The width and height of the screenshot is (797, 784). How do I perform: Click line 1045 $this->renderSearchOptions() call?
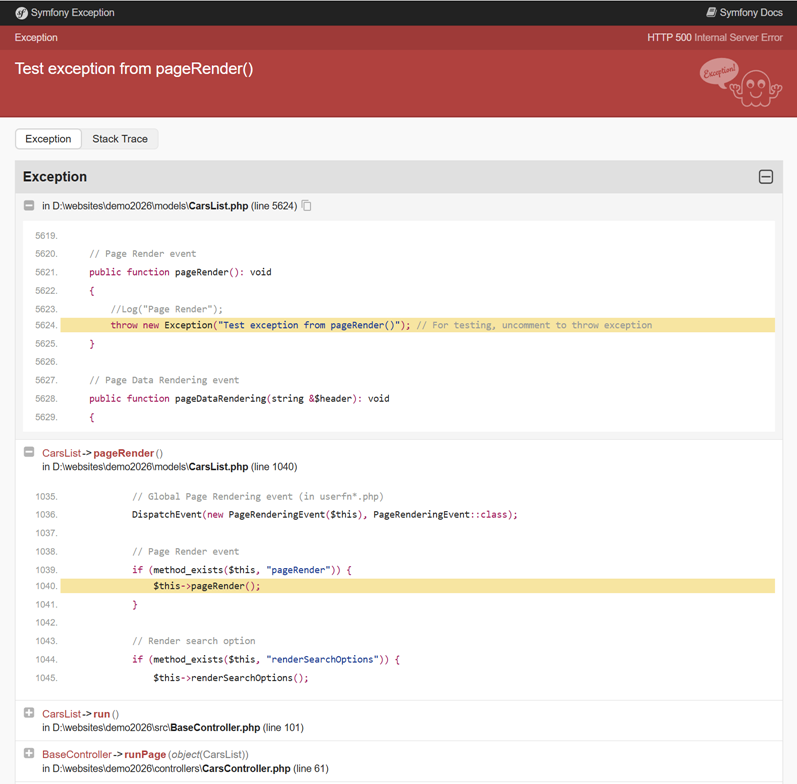(231, 678)
